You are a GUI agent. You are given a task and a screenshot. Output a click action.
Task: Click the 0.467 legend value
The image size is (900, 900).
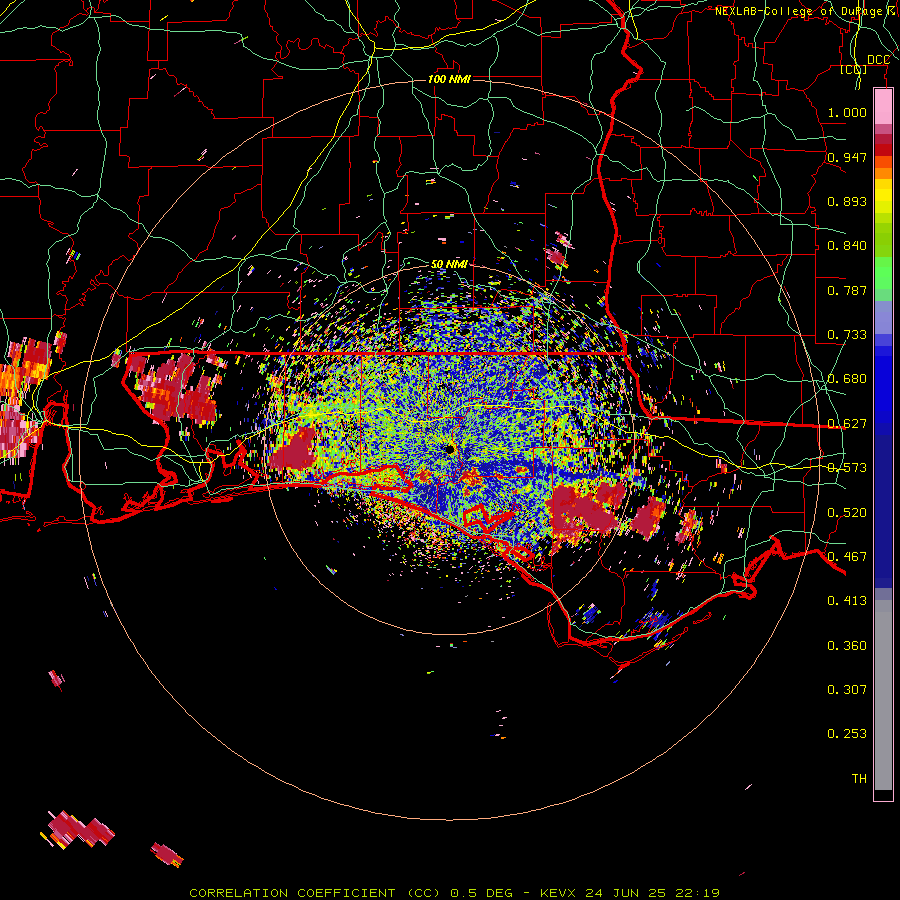coord(847,556)
